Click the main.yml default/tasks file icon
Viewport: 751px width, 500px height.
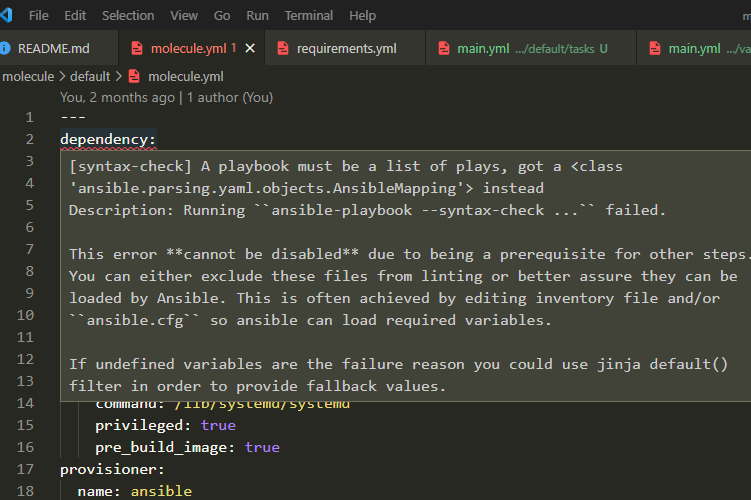tap(444, 48)
